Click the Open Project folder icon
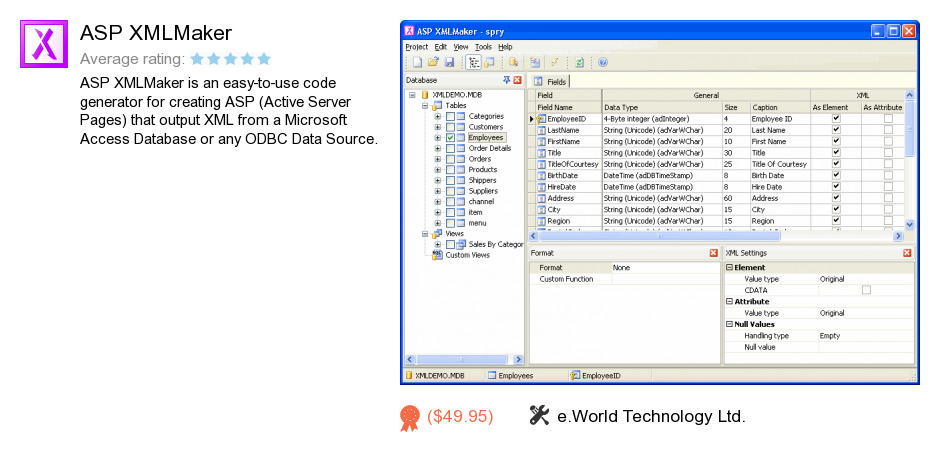 (433, 62)
